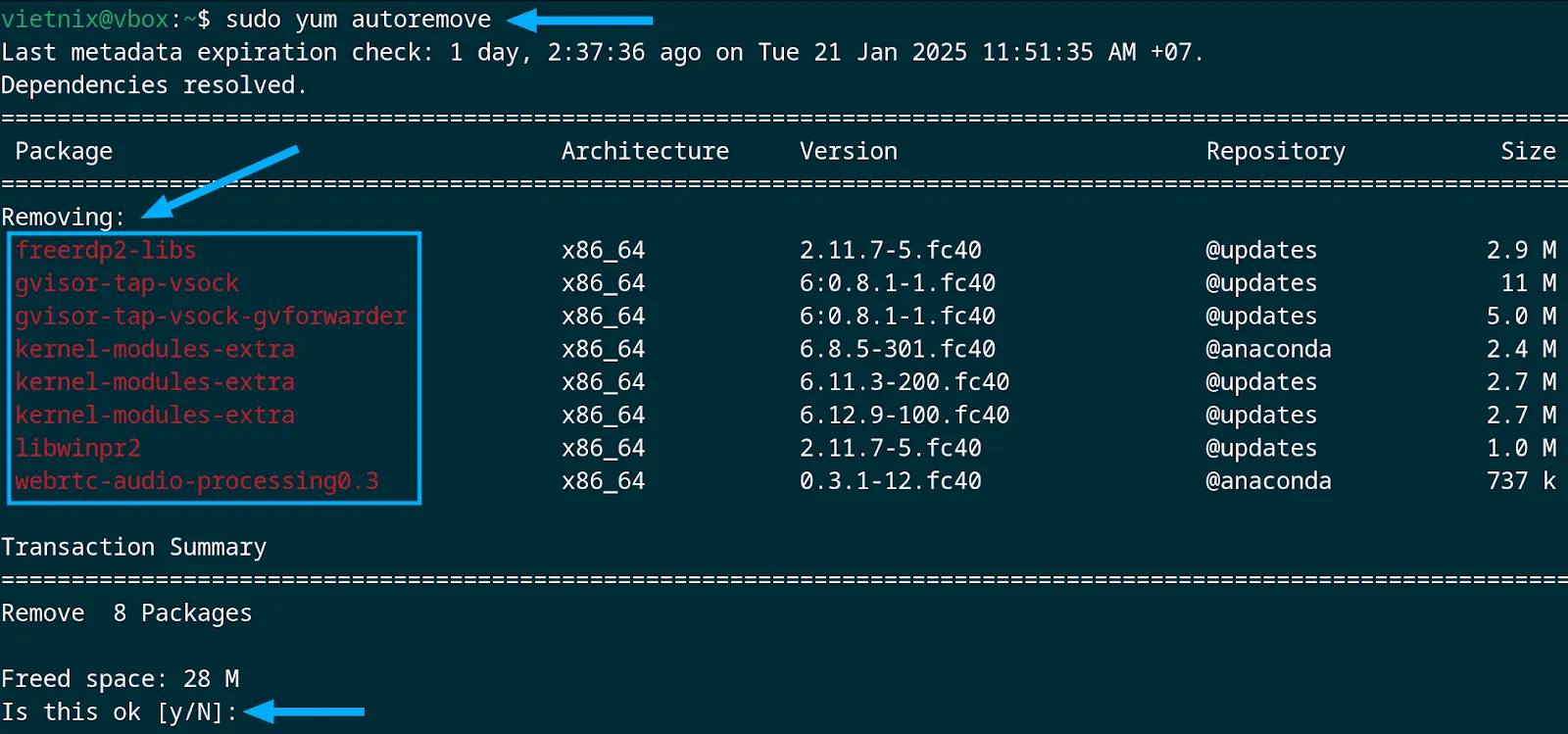Click the 'Package' column header
1568x734 pixels.
(64, 152)
